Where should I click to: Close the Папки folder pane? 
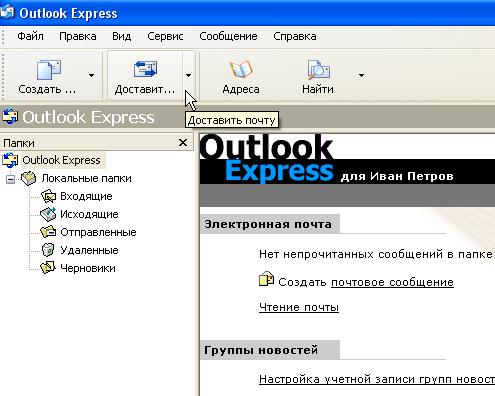tap(183, 143)
